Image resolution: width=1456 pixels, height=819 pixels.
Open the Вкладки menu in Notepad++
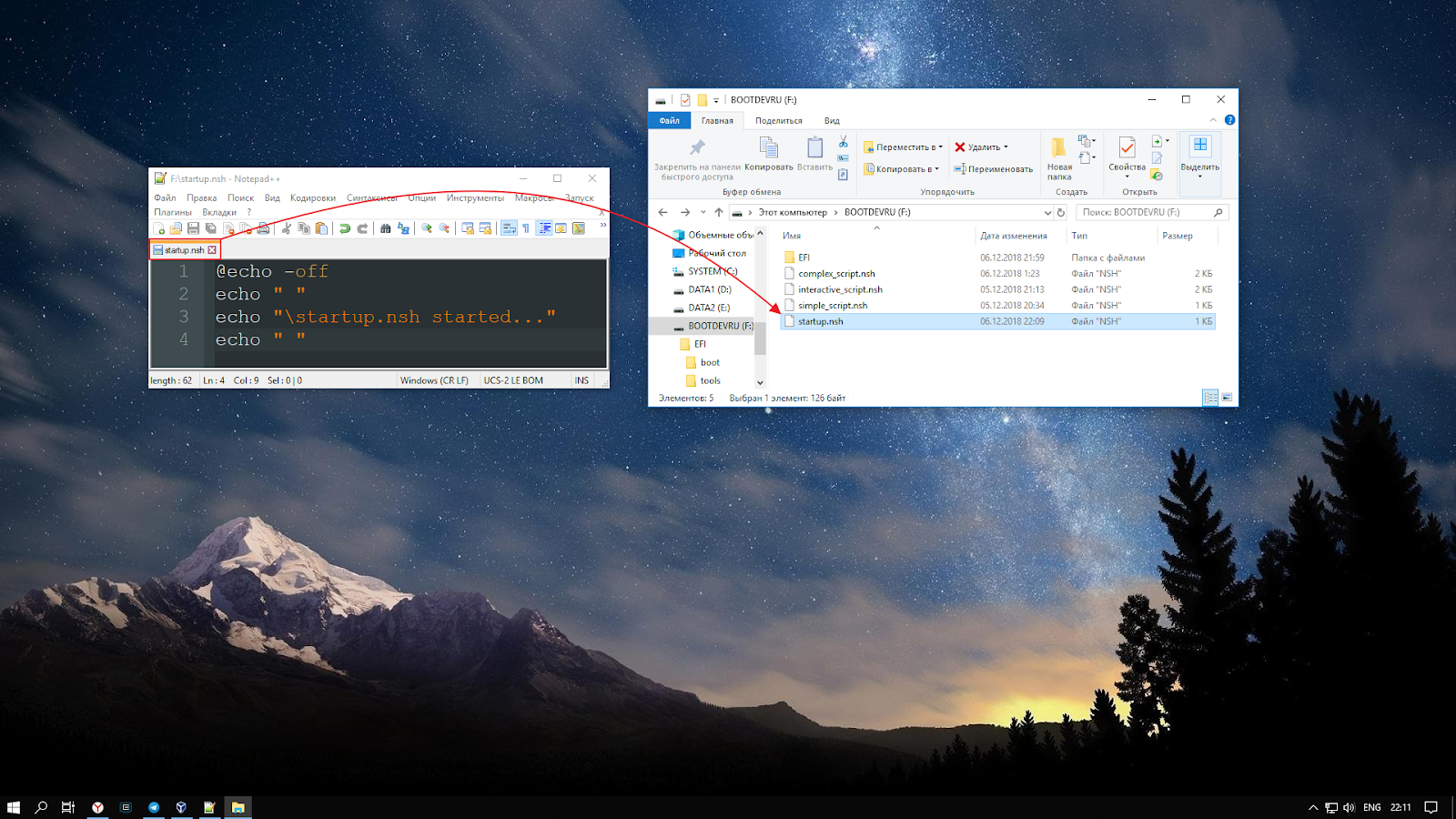coord(219,212)
